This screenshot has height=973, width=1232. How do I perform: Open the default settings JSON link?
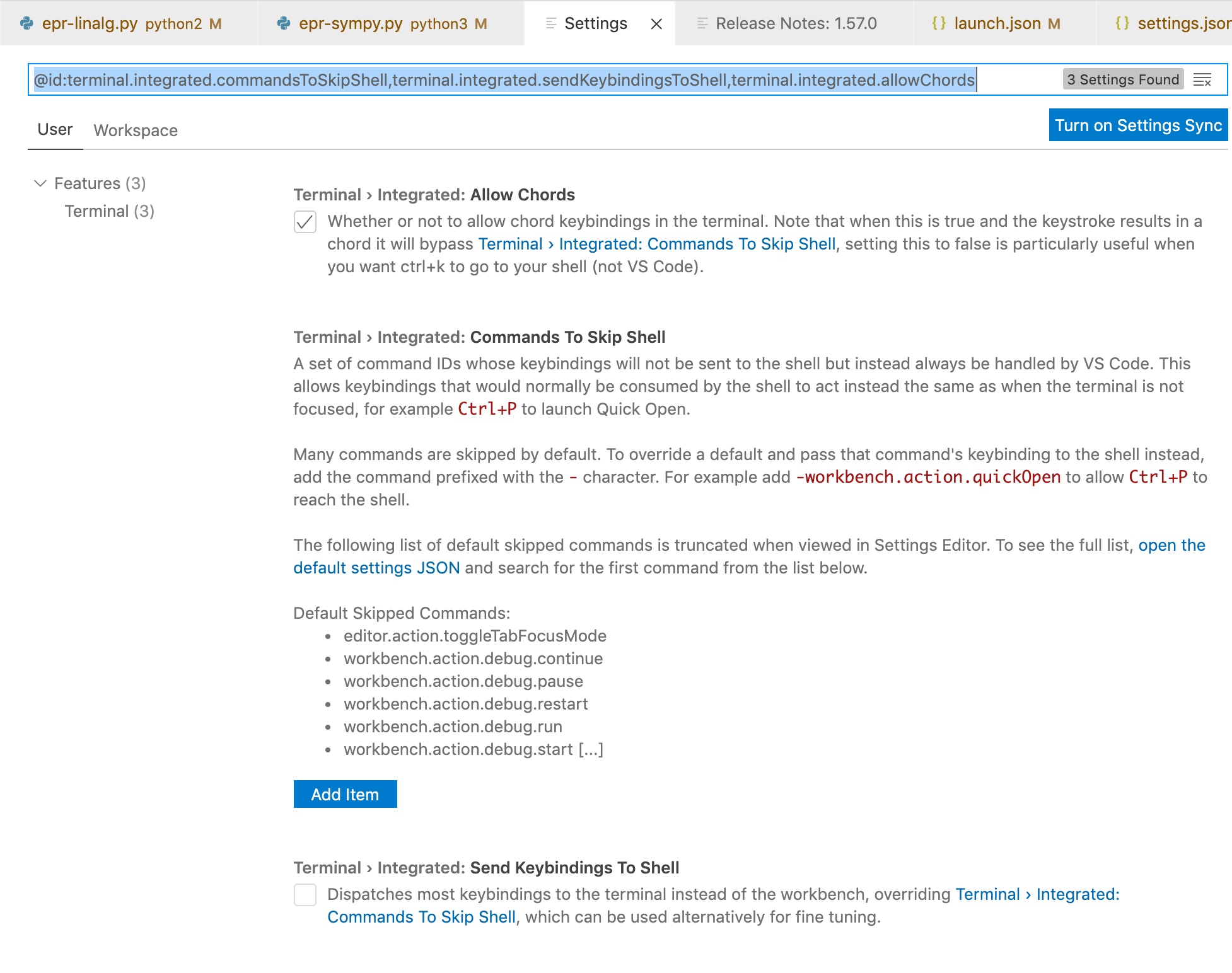tap(376, 568)
